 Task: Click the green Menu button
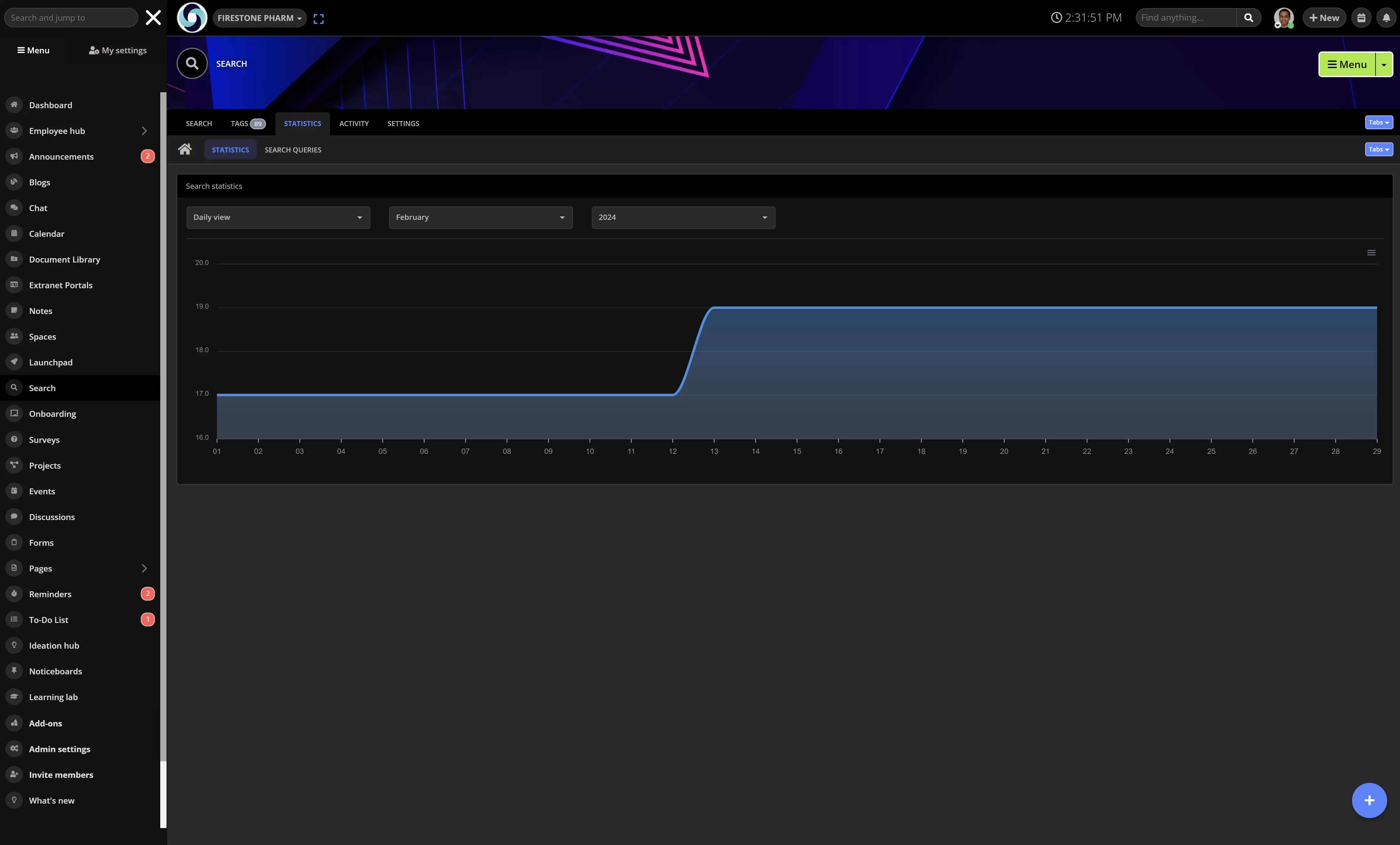coord(1347,64)
